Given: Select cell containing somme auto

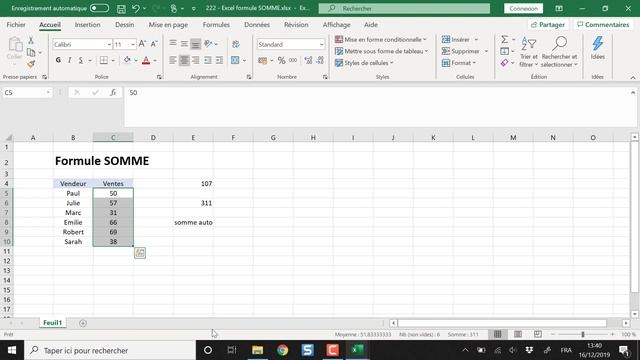Looking at the screenshot, I should point(193,222).
